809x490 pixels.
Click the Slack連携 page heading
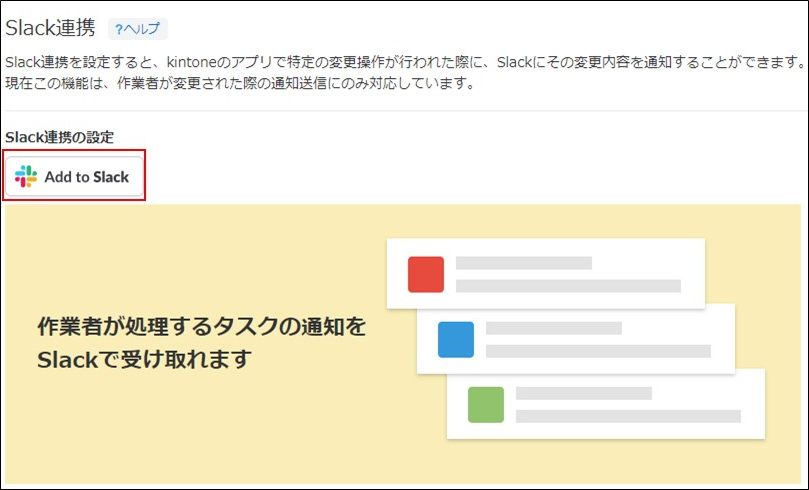pos(50,28)
